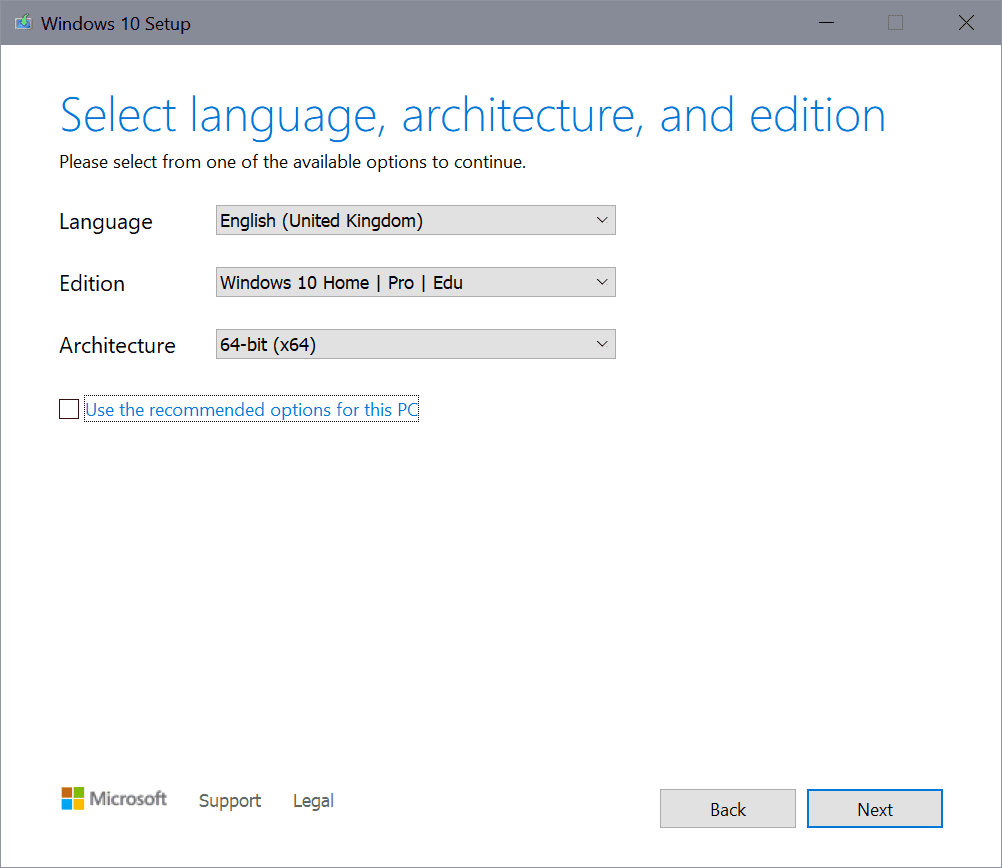Viewport: 1002px width, 868px height.
Task: Open the Support link
Action: point(230,800)
